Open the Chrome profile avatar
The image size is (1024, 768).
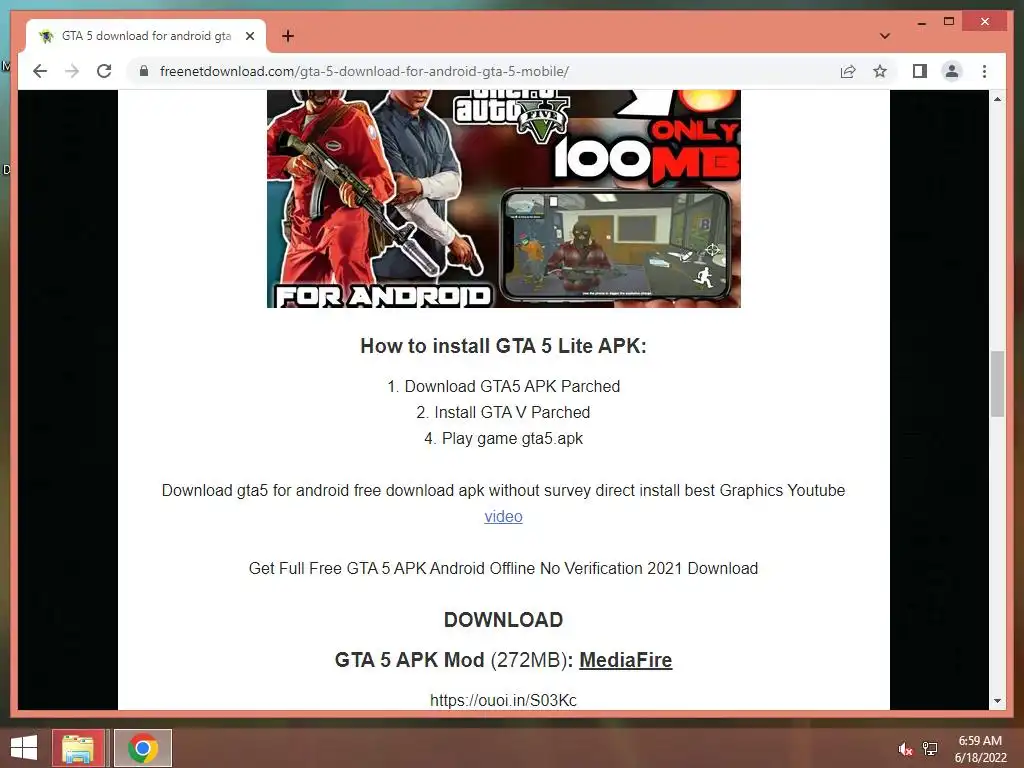pos(952,71)
